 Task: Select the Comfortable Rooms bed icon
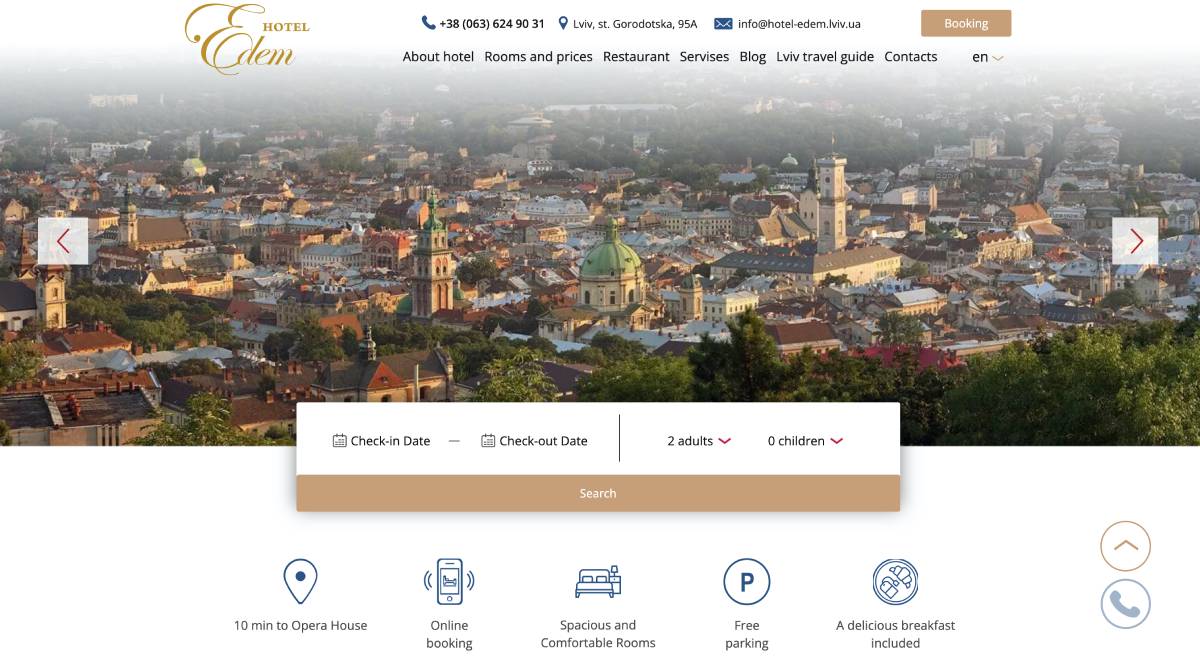598,580
